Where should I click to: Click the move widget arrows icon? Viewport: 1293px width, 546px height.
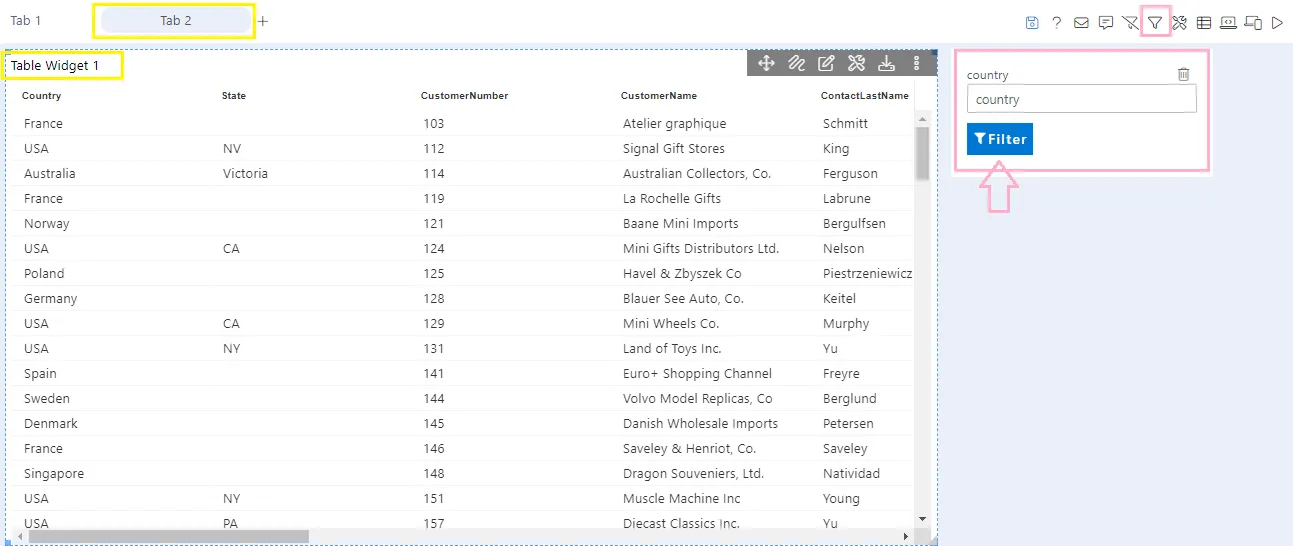[767, 63]
